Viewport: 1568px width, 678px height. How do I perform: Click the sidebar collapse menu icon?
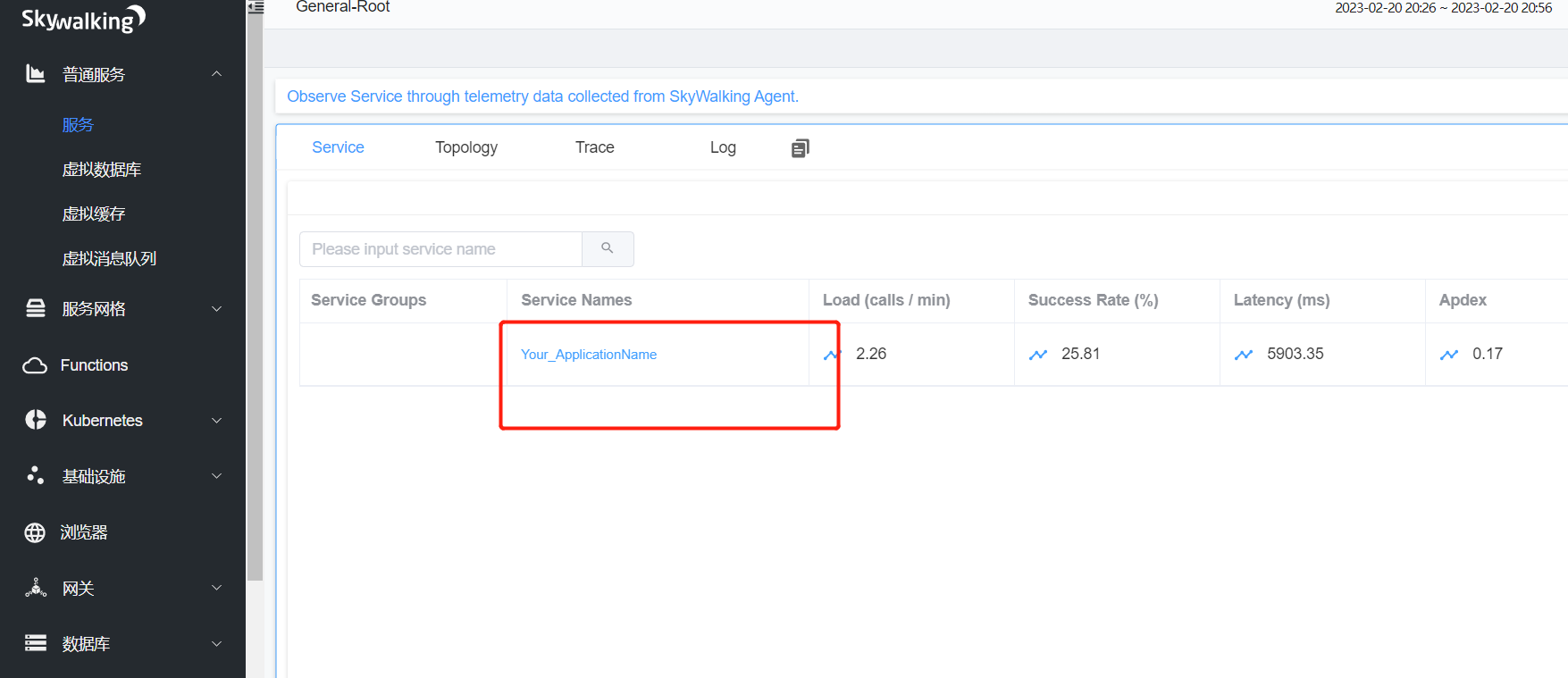click(x=256, y=7)
